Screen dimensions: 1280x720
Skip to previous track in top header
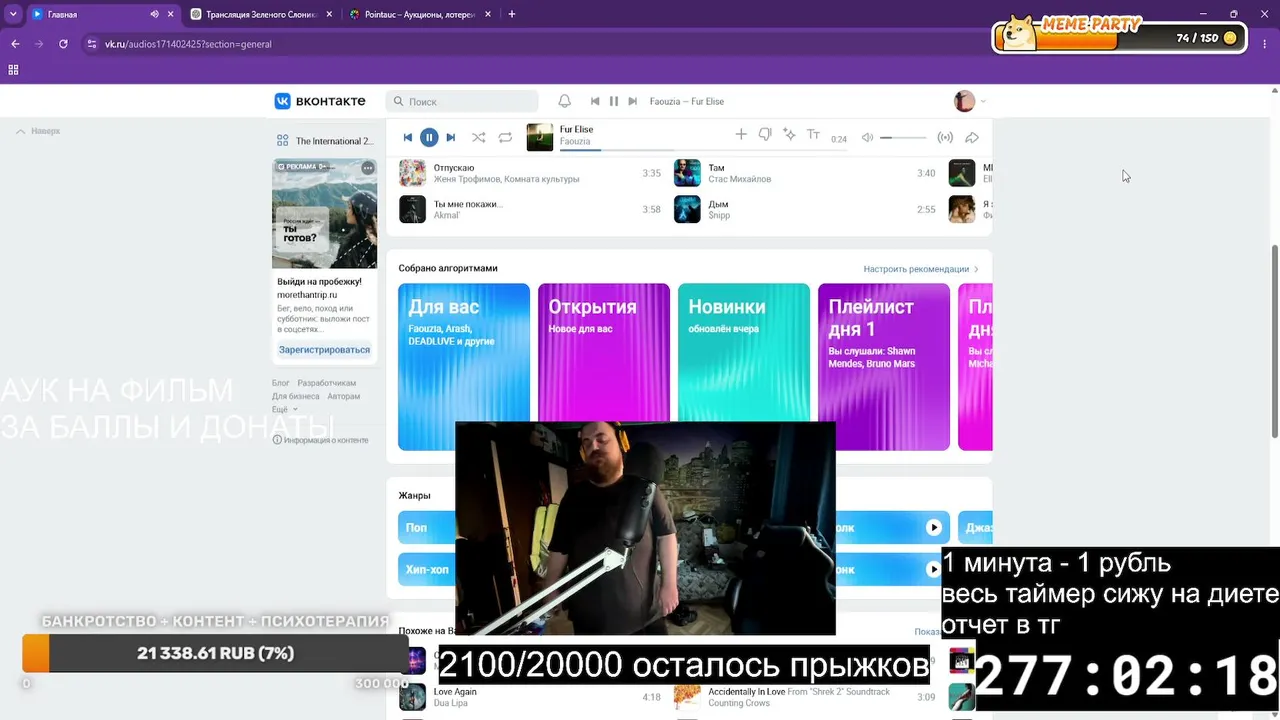[595, 101]
